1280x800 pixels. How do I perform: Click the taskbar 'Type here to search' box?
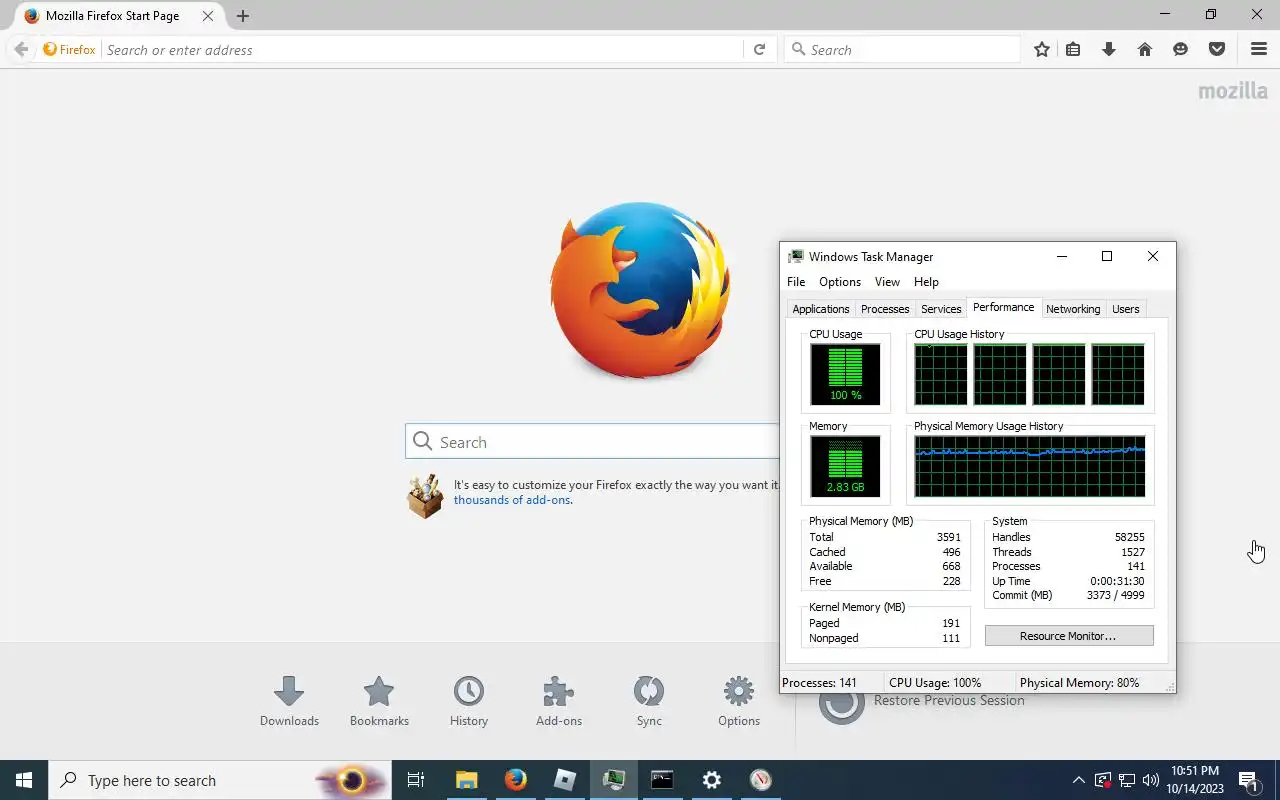pos(220,780)
